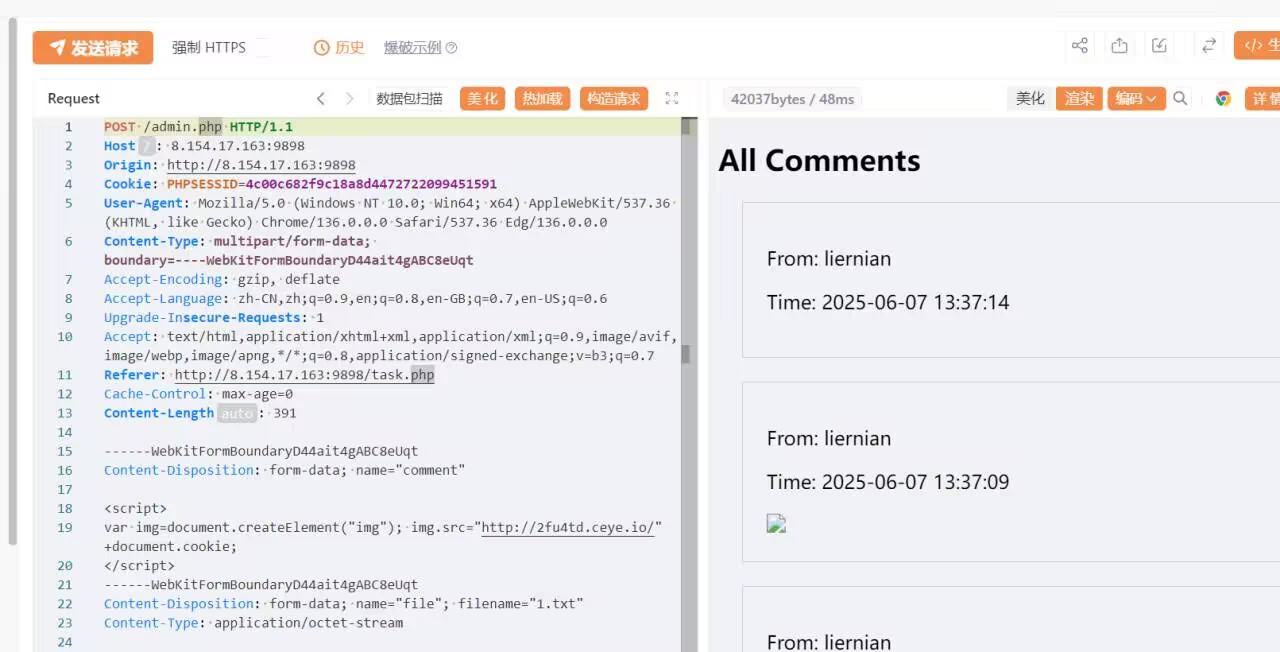Click the http://2fu4td.ceye.io/ URL in script
This screenshot has height=652, width=1280.
click(x=568, y=528)
